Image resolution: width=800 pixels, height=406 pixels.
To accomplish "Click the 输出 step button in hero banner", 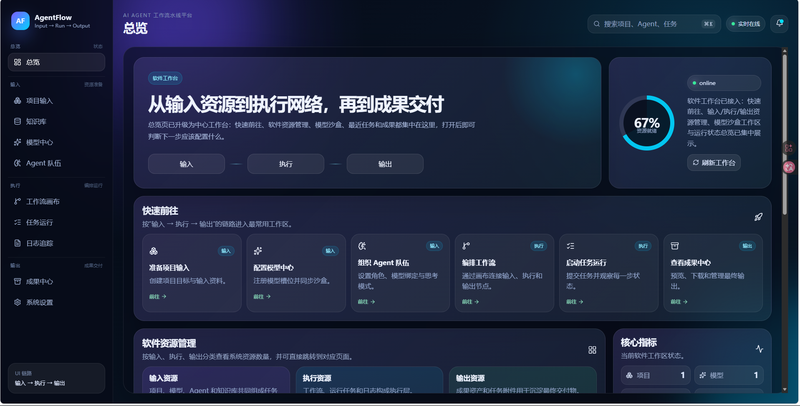I will pyautogui.click(x=385, y=164).
